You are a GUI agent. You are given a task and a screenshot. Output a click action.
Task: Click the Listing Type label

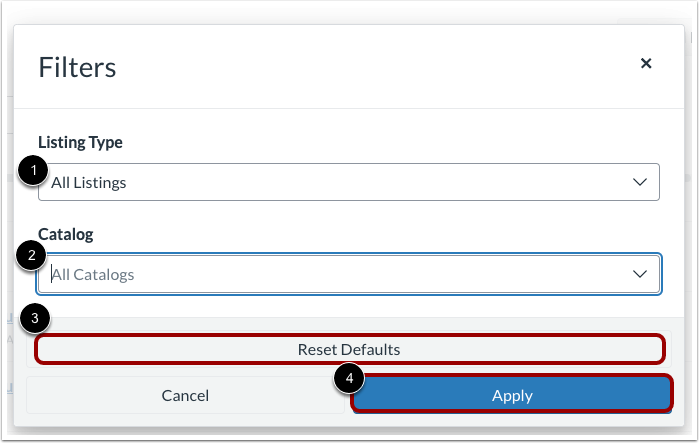80,142
